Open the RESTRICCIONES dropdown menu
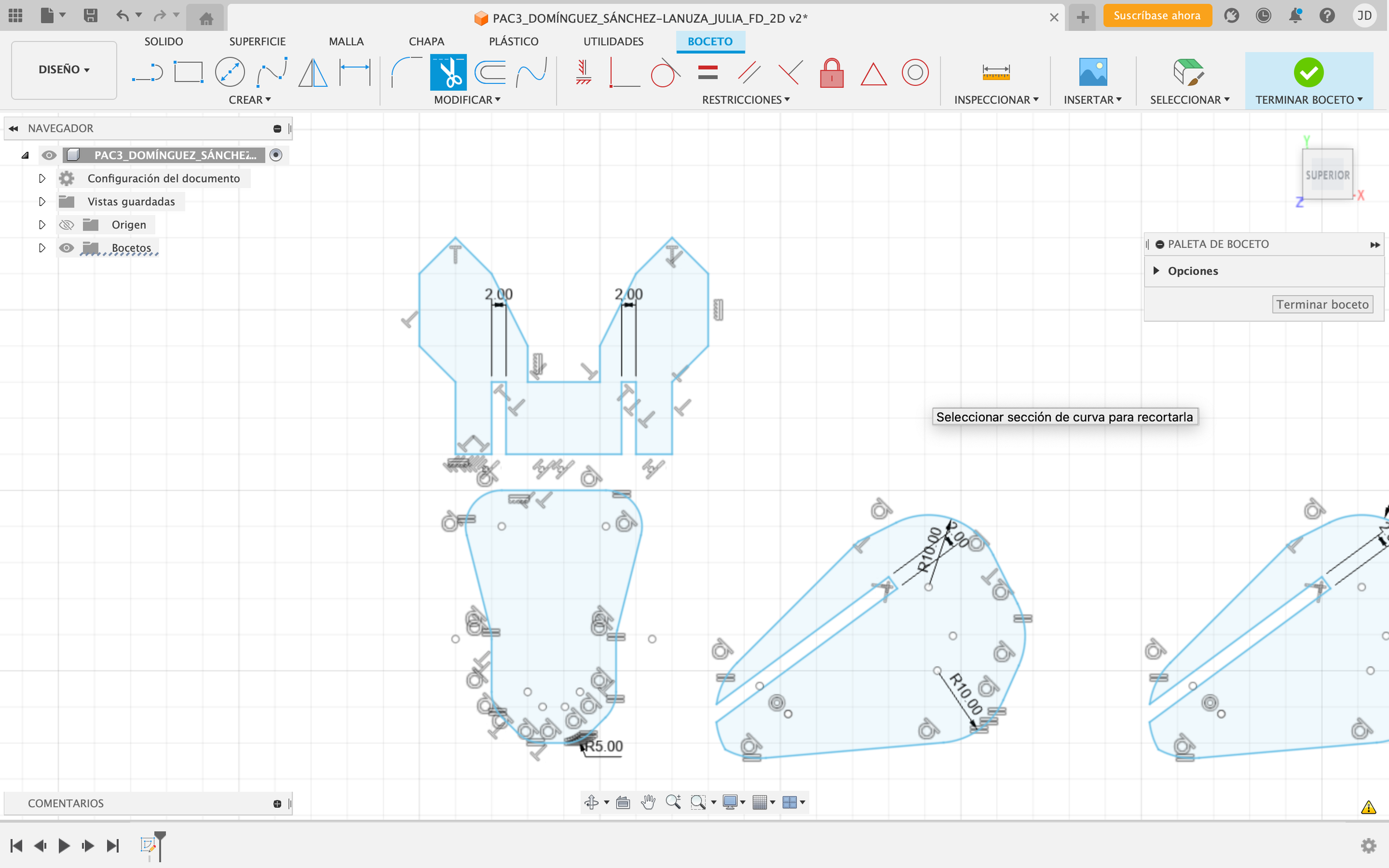Image resolution: width=1389 pixels, height=868 pixels. (745, 100)
